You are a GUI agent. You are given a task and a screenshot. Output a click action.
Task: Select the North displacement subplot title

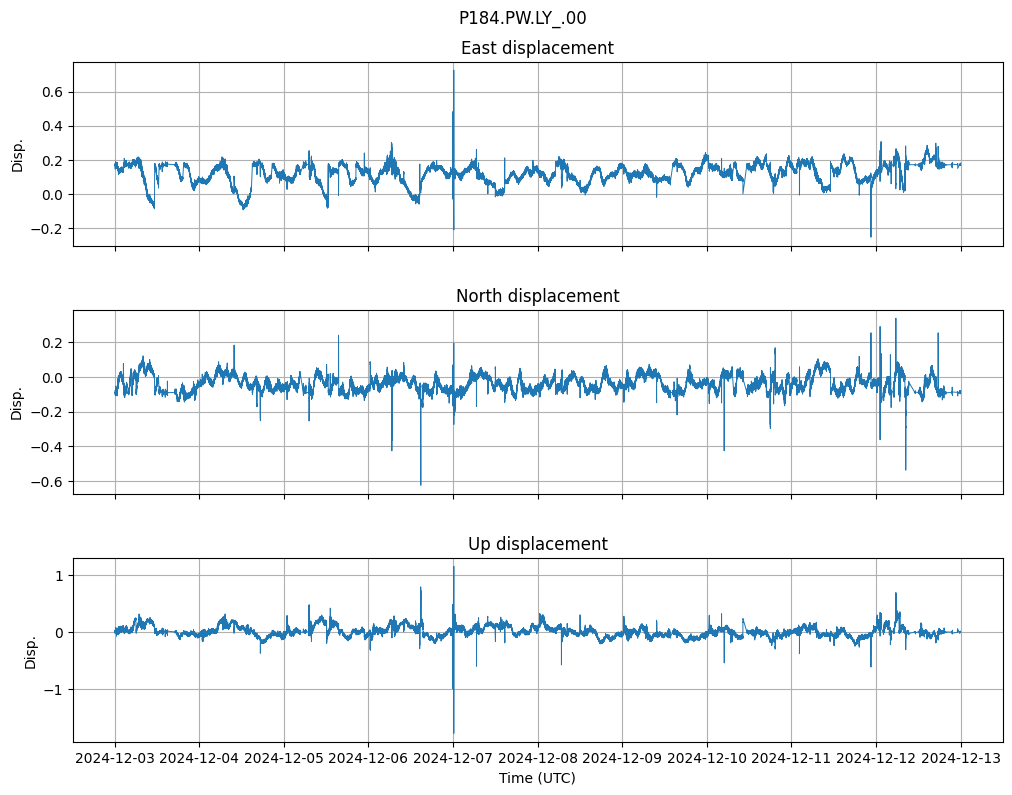537,296
